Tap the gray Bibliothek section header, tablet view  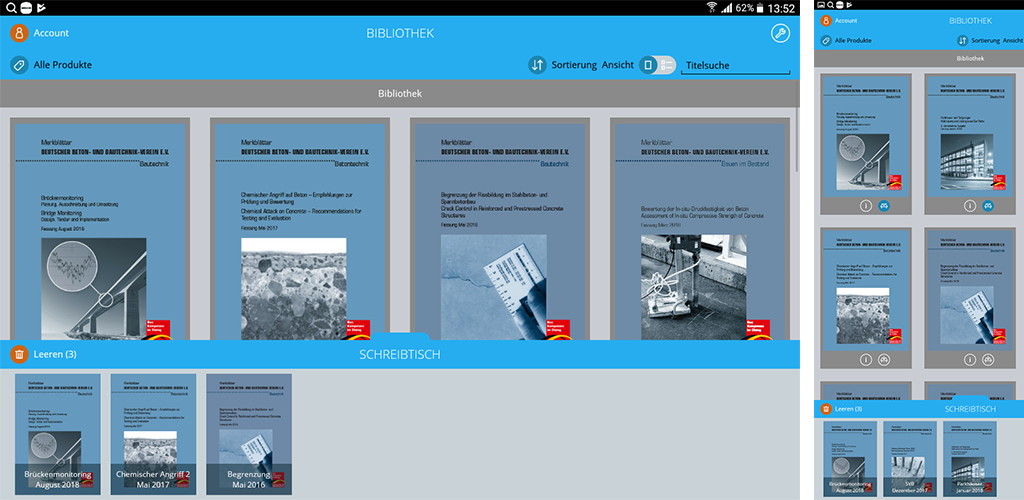[x=400, y=93]
